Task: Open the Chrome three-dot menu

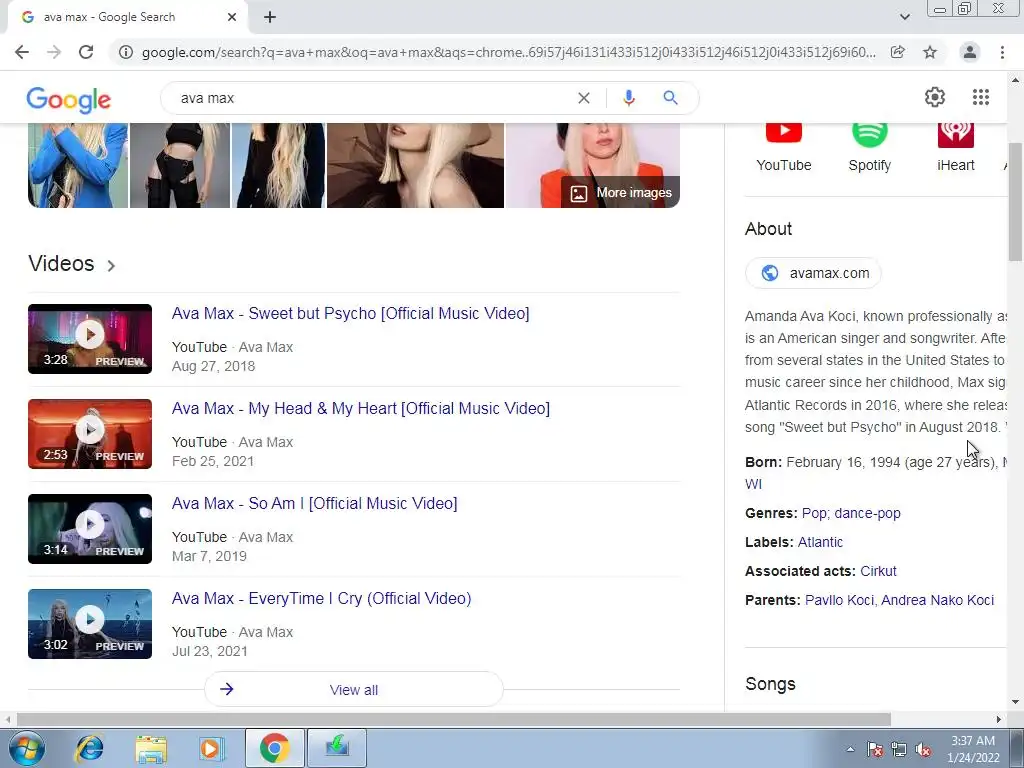Action: click(1002, 52)
